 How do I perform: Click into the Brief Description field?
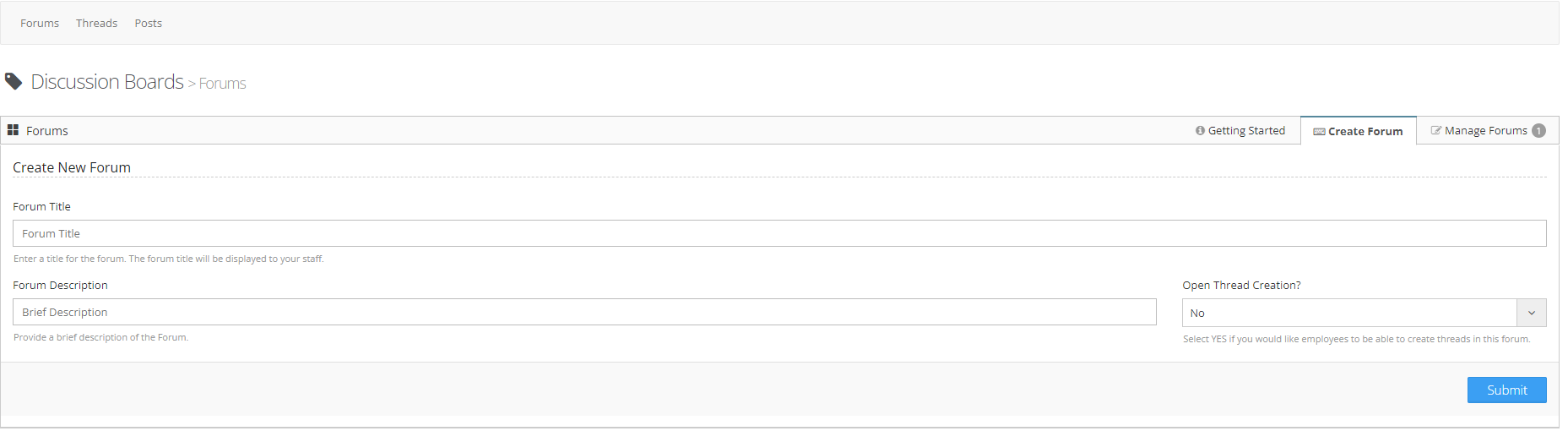[x=583, y=312]
